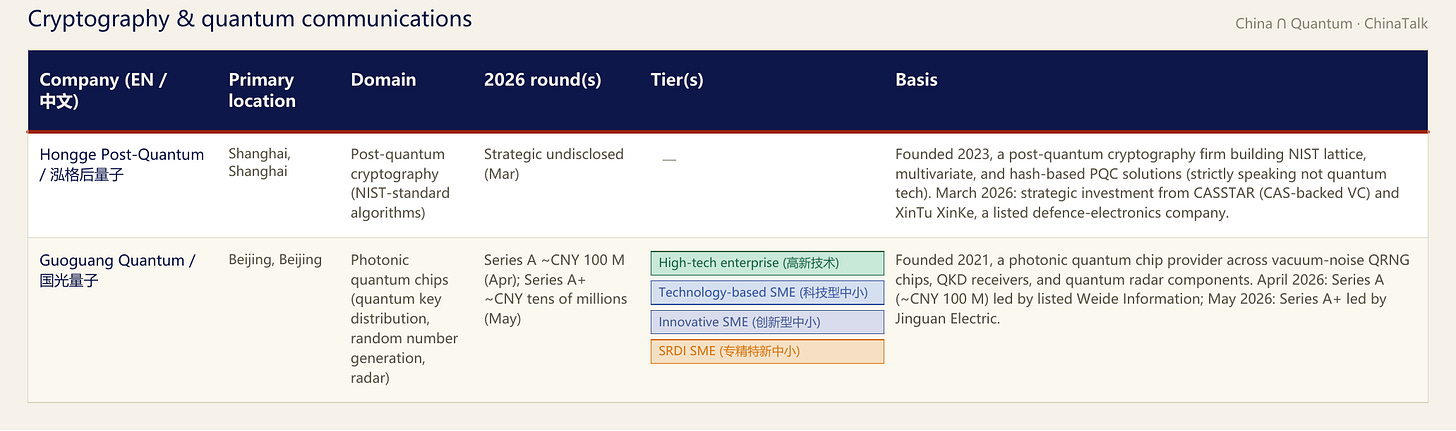
Task: Click the blue 'Technology-based SME (科技型中小)' tag
Action: pos(767,292)
